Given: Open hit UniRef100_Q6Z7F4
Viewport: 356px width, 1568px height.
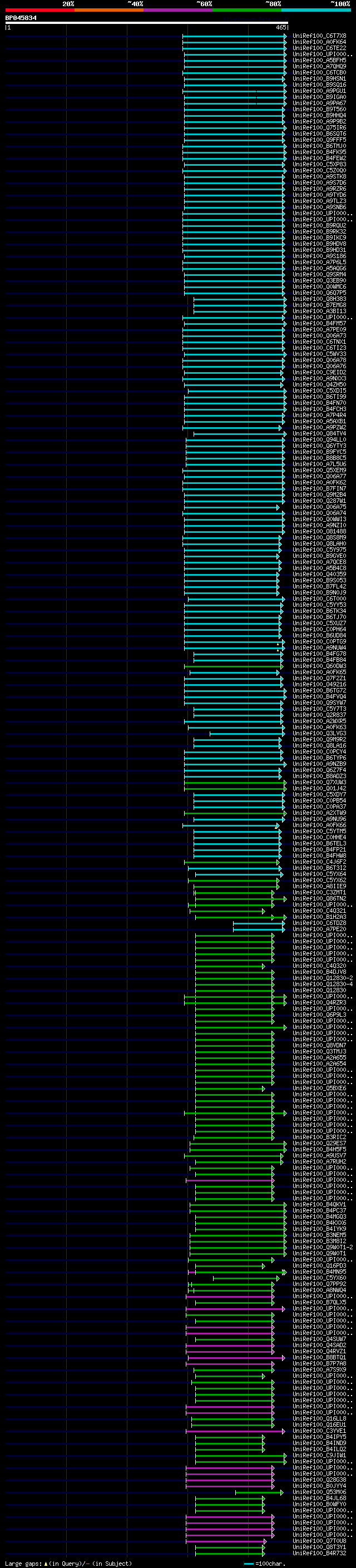Looking at the screenshot, I should 319,770.
